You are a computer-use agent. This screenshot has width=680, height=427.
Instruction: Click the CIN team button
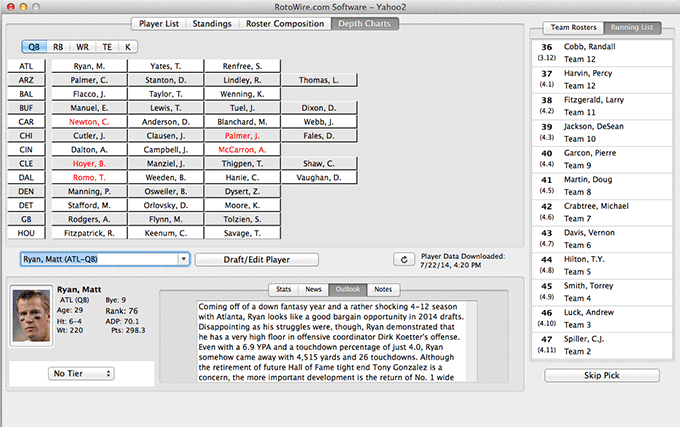[26, 150]
